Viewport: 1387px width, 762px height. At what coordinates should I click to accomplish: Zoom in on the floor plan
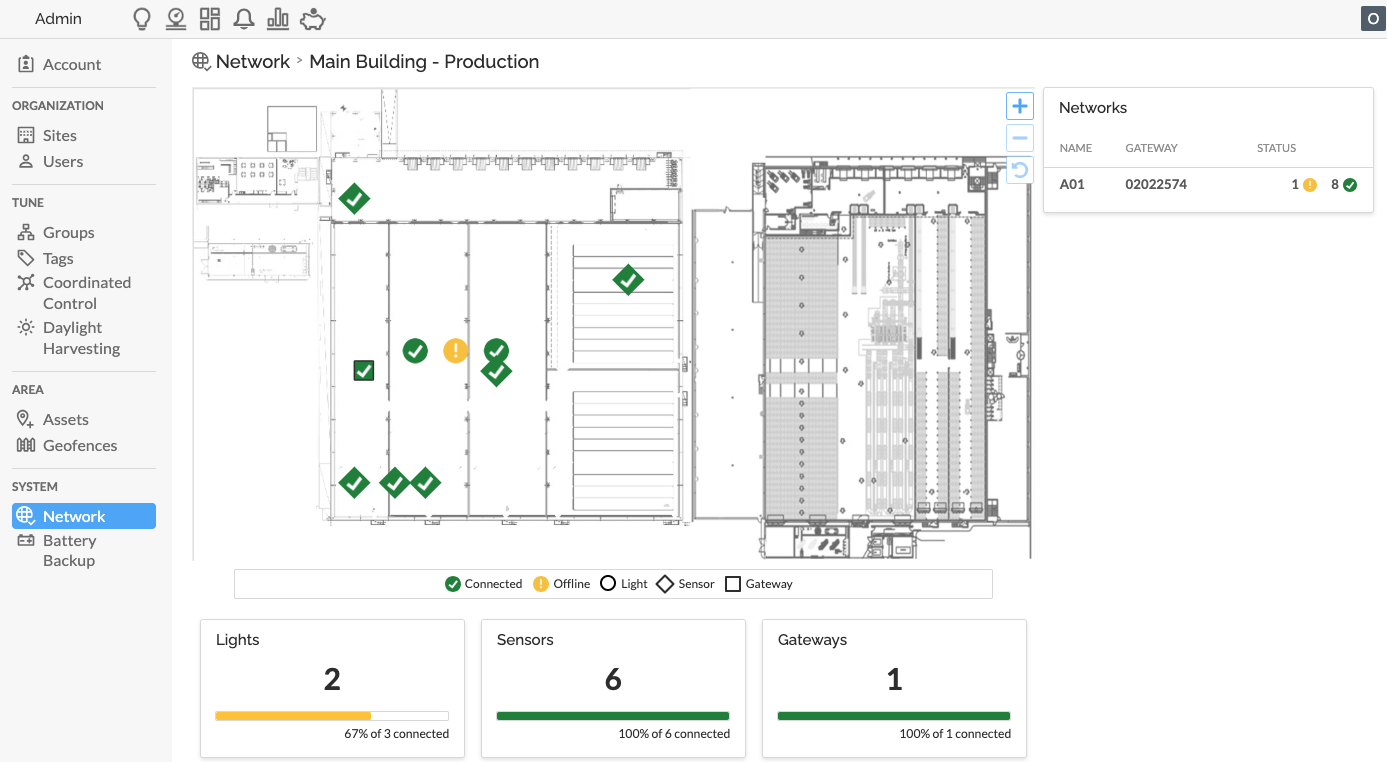click(x=1019, y=106)
